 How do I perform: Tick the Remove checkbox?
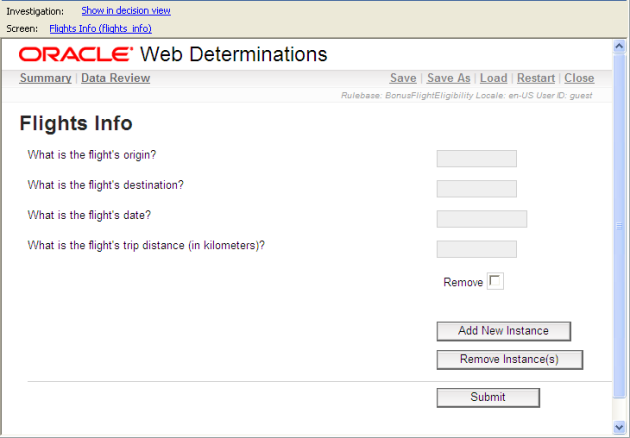click(x=495, y=281)
